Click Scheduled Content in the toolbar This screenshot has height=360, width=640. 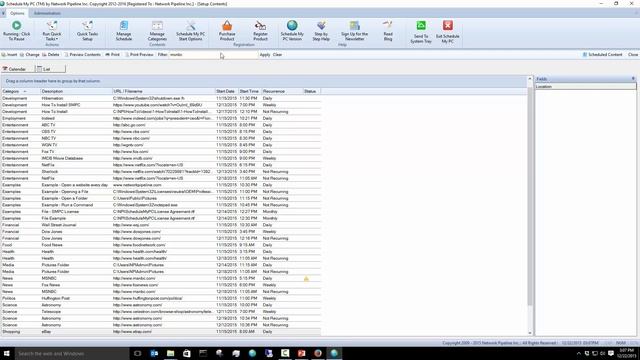pos(602,54)
